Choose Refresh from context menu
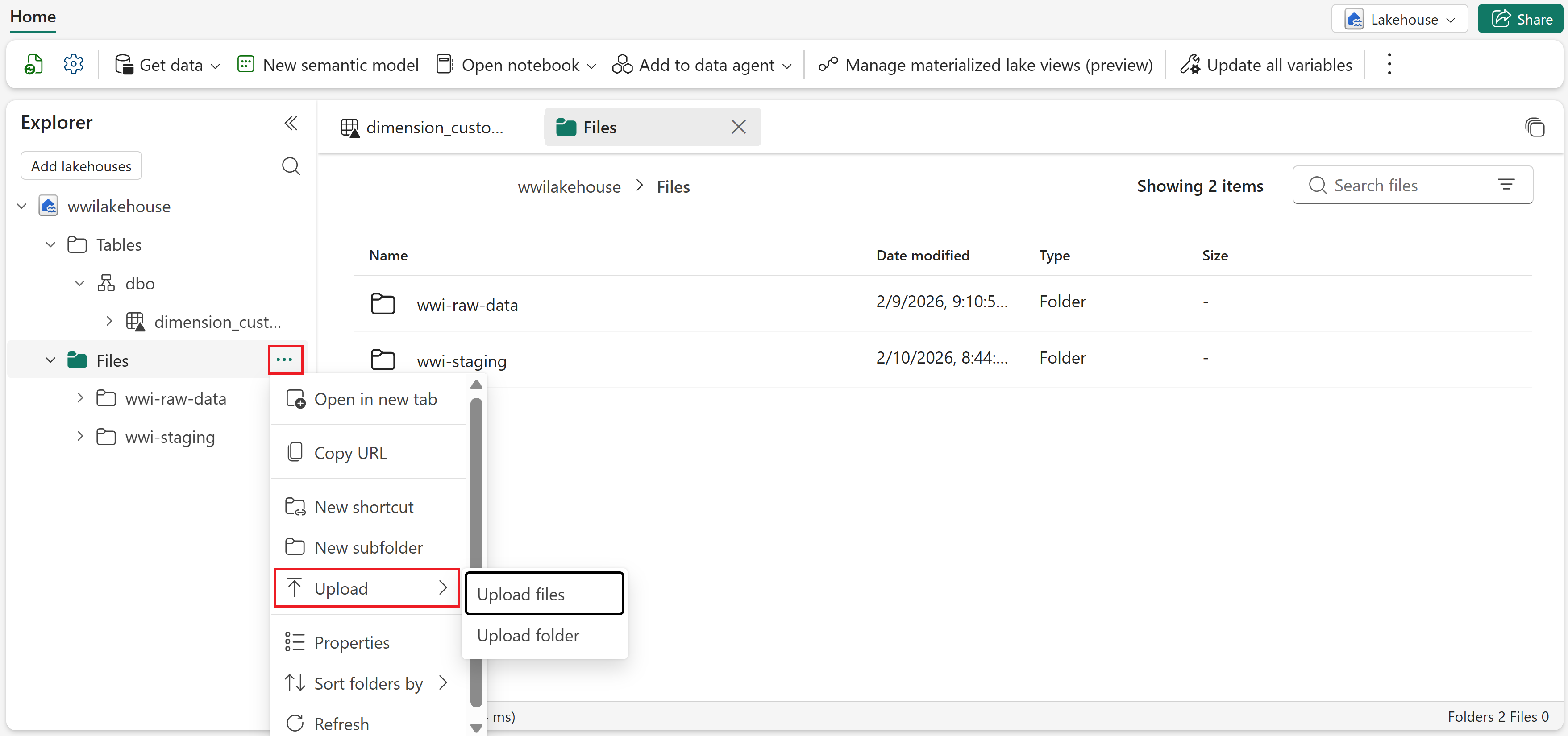Viewport: 1568px width, 736px height. tap(368, 723)
